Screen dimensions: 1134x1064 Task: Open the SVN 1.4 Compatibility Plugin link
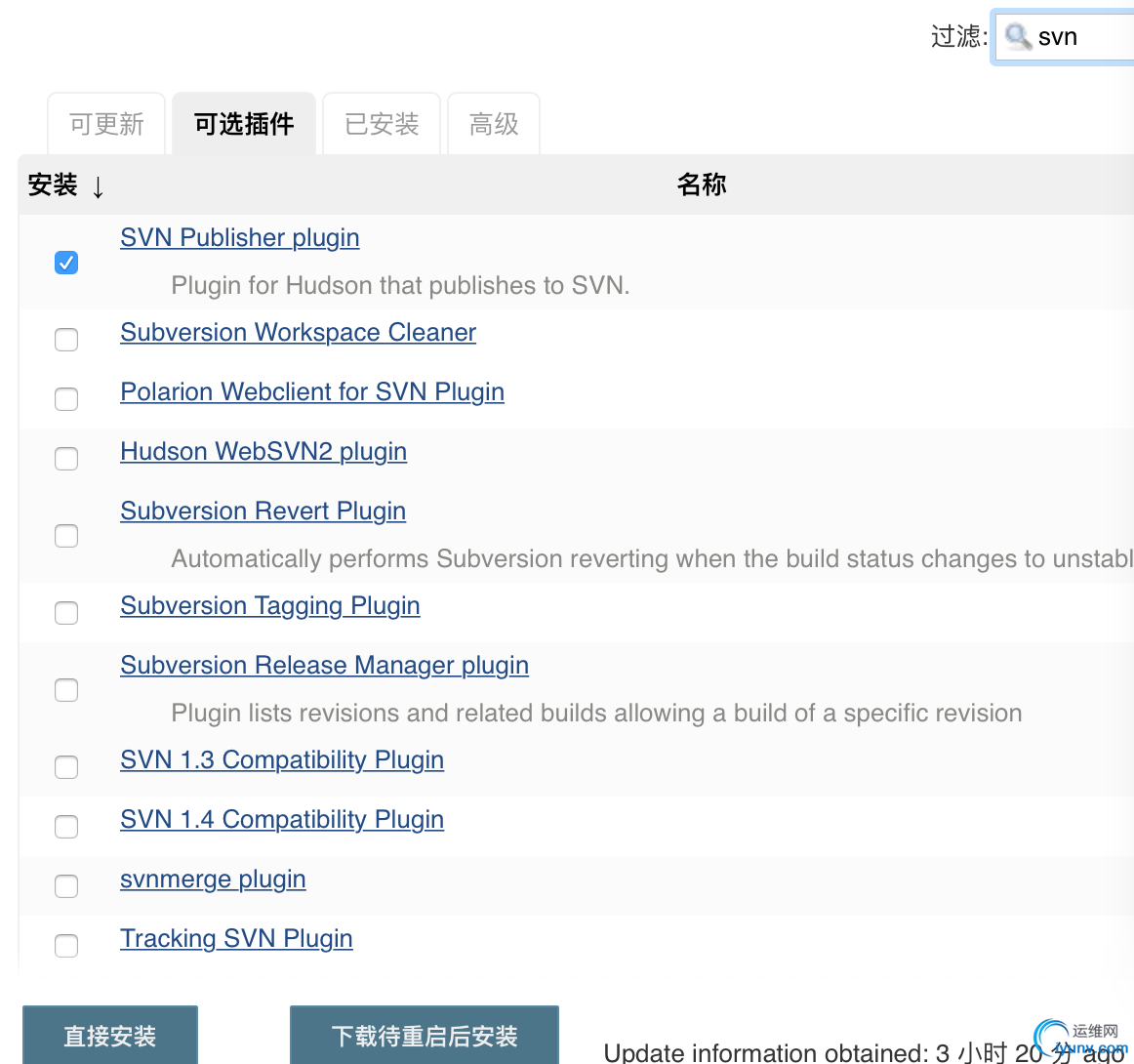(282, 819)
